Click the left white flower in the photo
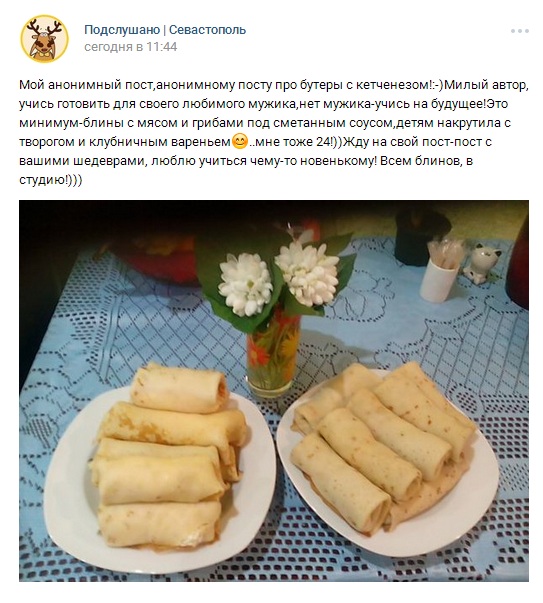543x603 pixels. click(245, 283)
